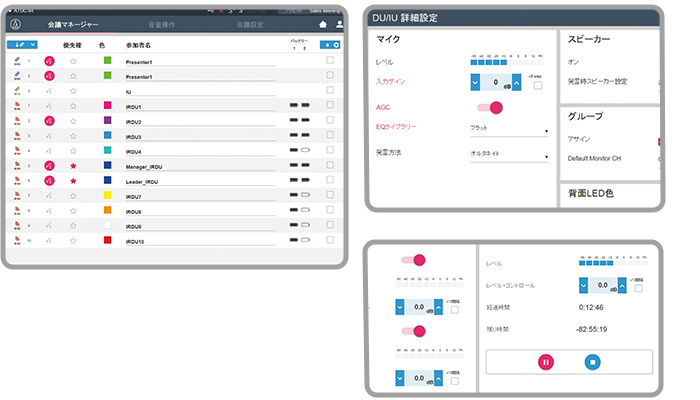Tick checkbox on first Presenter1 row
This screenshot has width=700, height=400.
click(x=330, y=60)
